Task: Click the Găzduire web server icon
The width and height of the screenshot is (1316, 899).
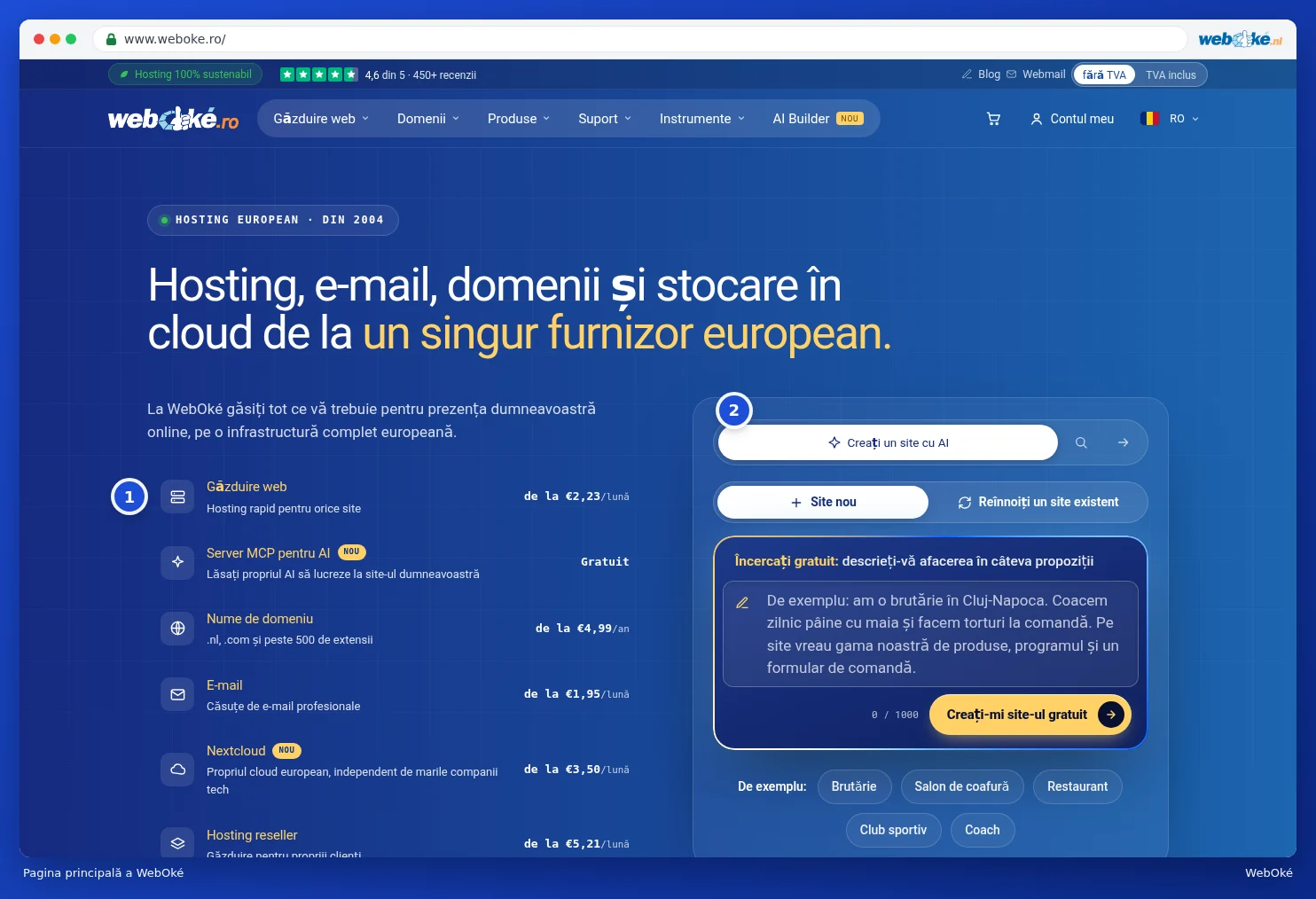Action: click(177, 496)
